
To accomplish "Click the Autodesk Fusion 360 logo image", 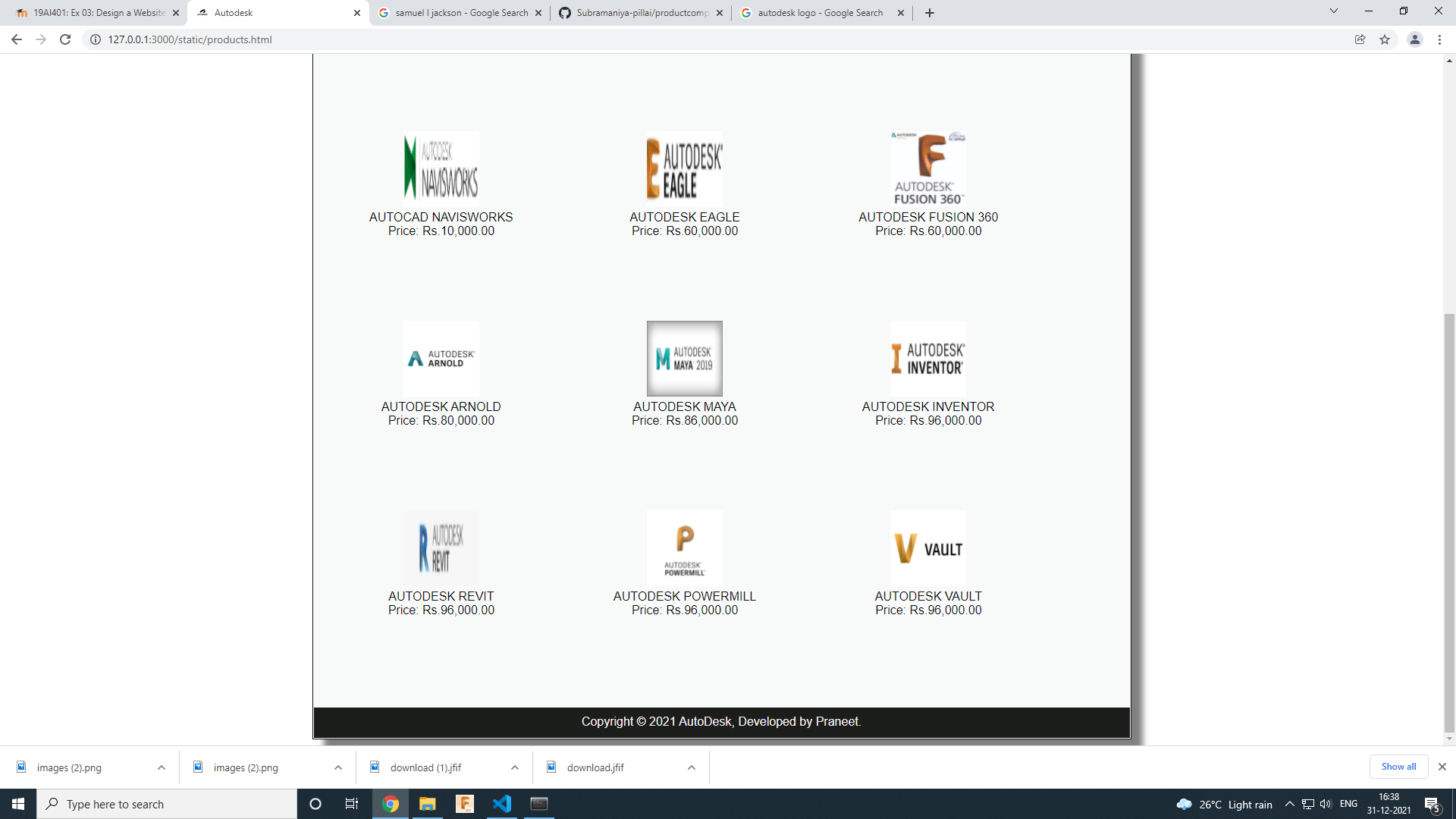I will 927,168.
